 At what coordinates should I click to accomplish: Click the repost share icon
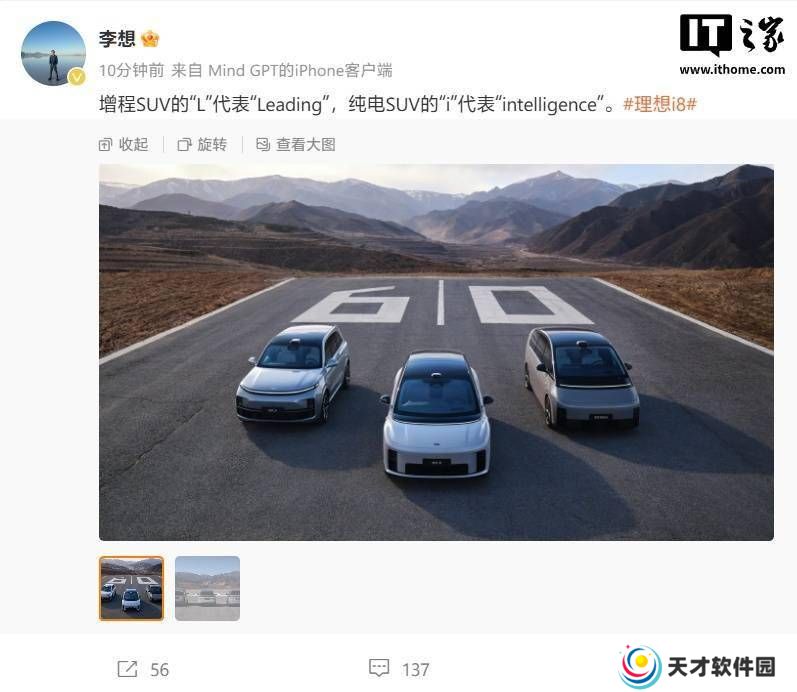tap(127, 669)
